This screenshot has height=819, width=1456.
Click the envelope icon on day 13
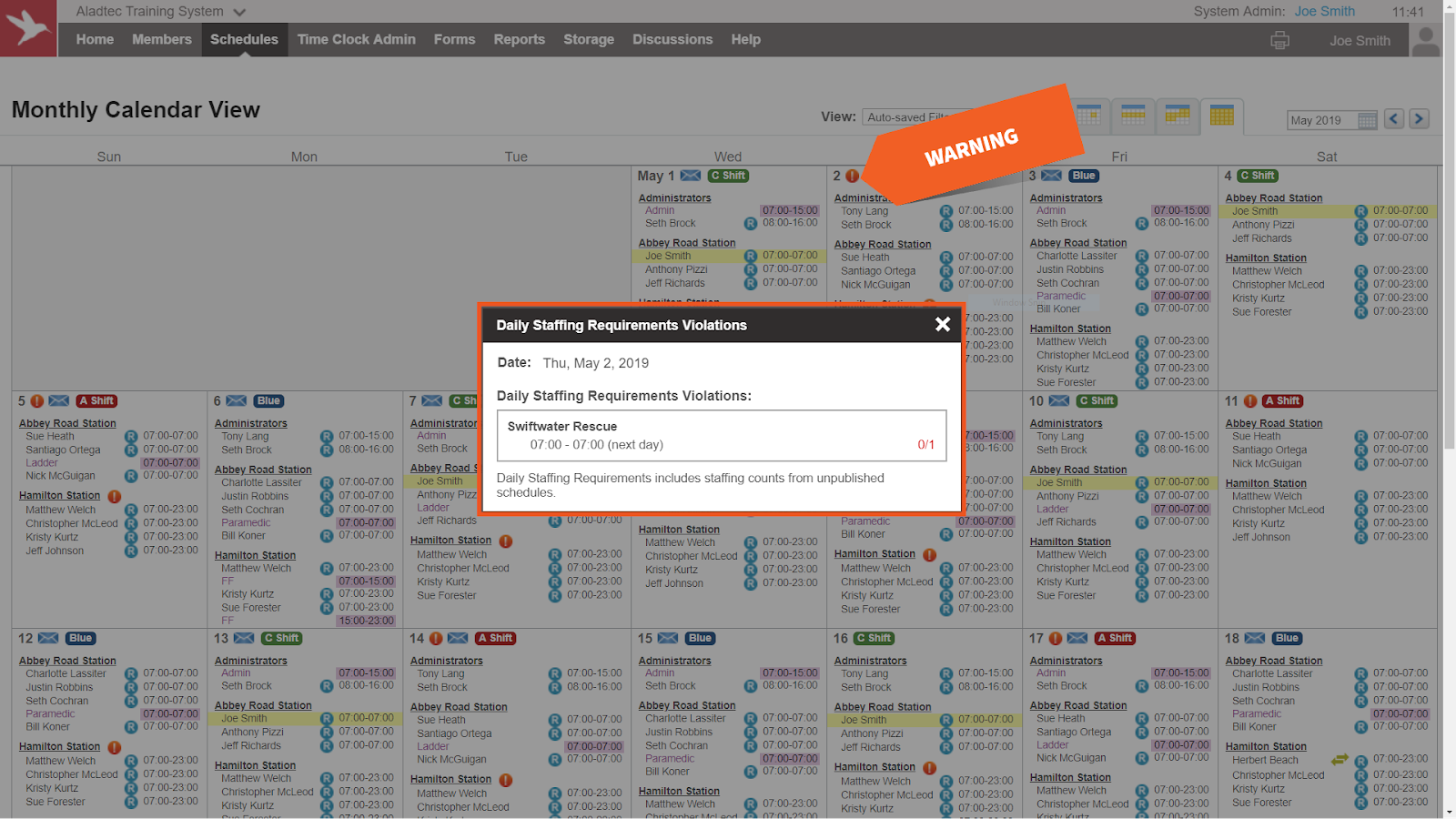[x=244, y=639]
